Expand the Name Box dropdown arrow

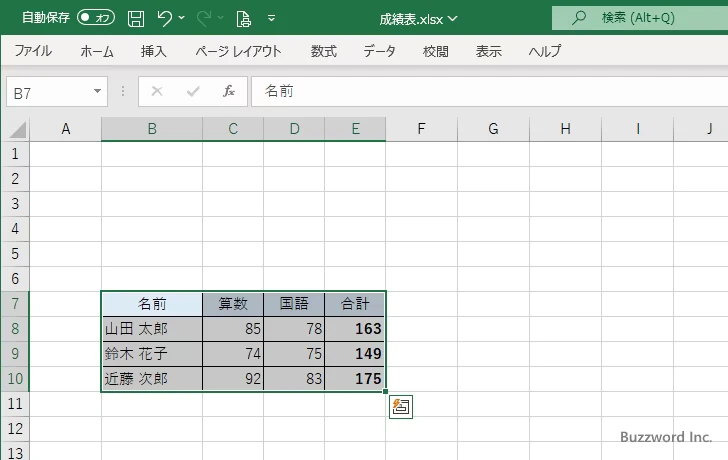(98, 91)
